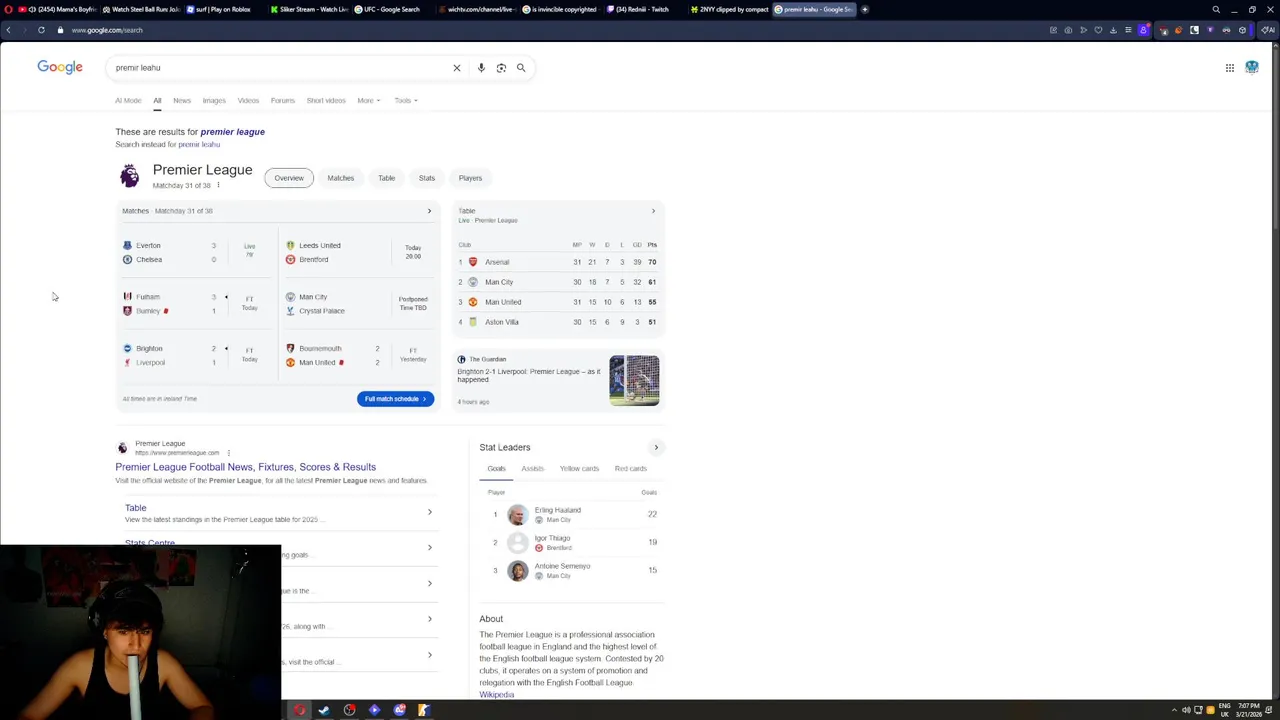Select the Premier League Stats tab
1280x720 pixels.
tap(427, 178)
